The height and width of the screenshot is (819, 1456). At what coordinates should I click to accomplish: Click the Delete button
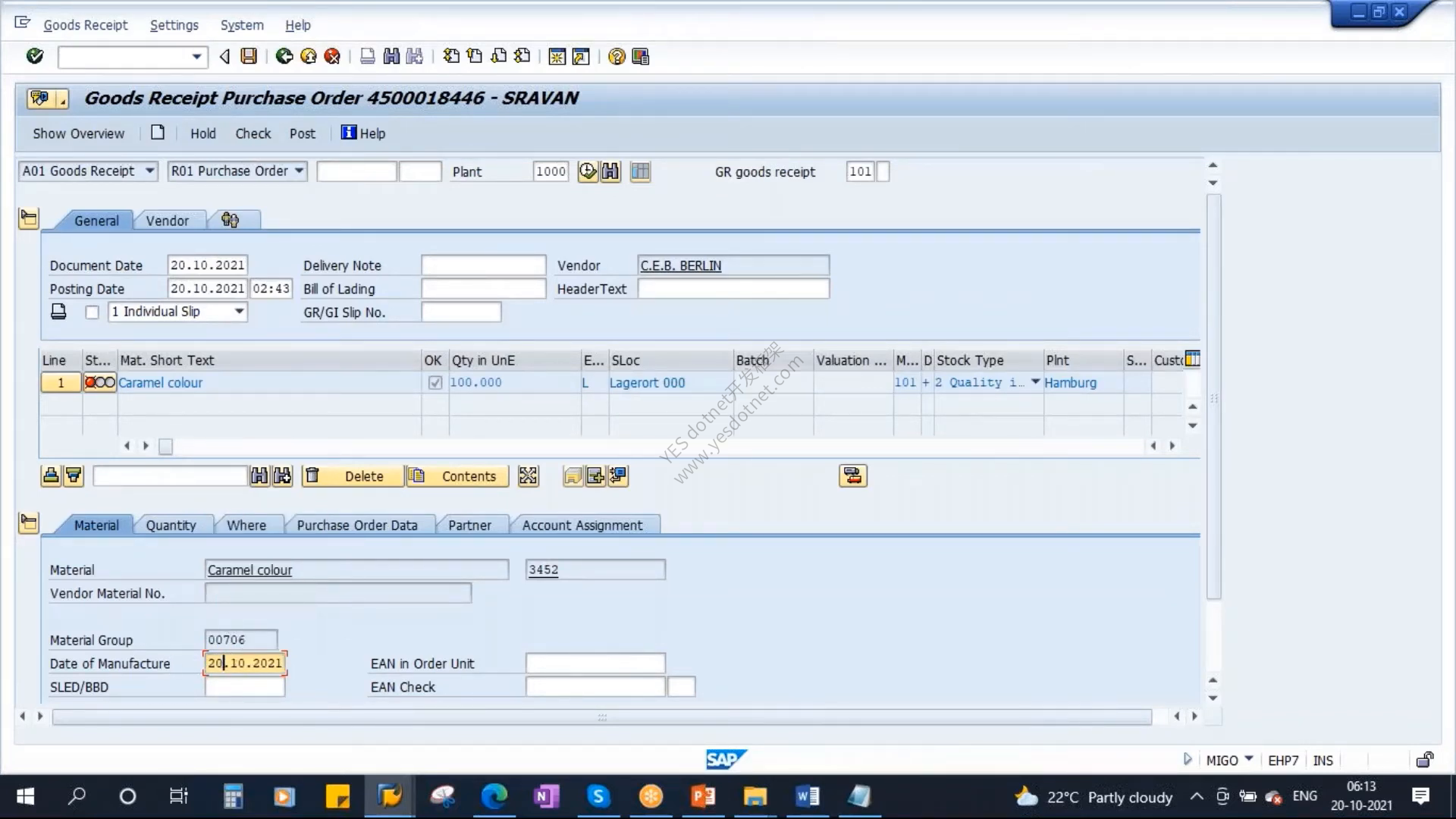pyautogui.click(x=353, y=476)
